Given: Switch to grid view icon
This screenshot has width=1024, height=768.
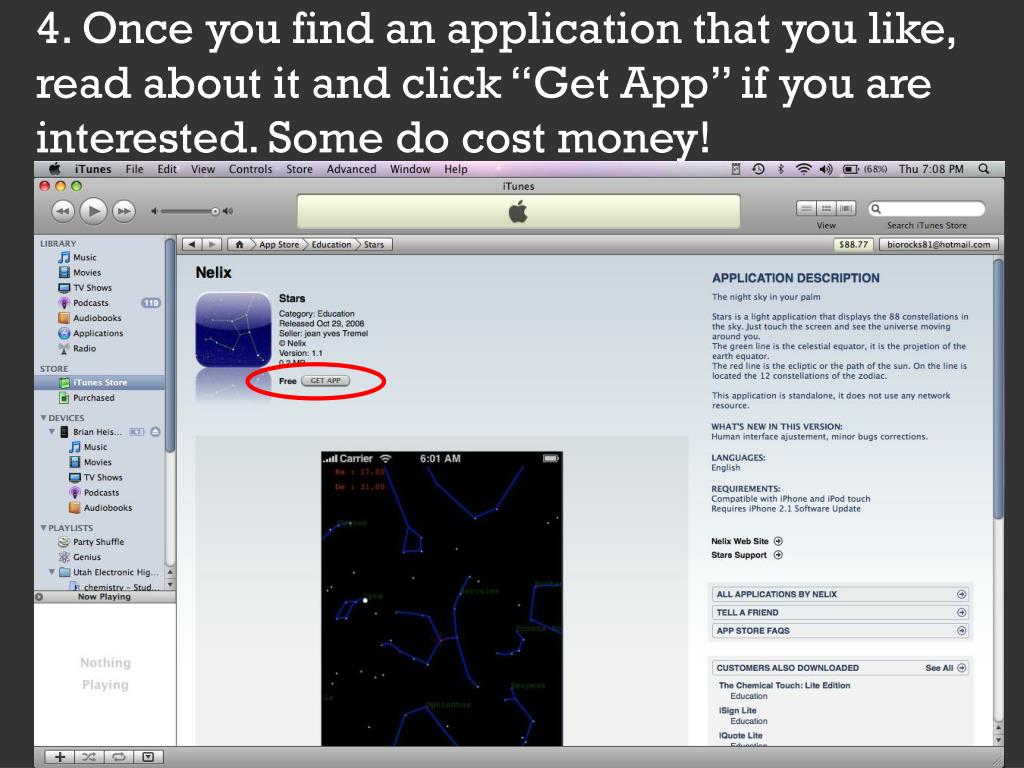Looking at the screenshot, I should pos(826,208).
